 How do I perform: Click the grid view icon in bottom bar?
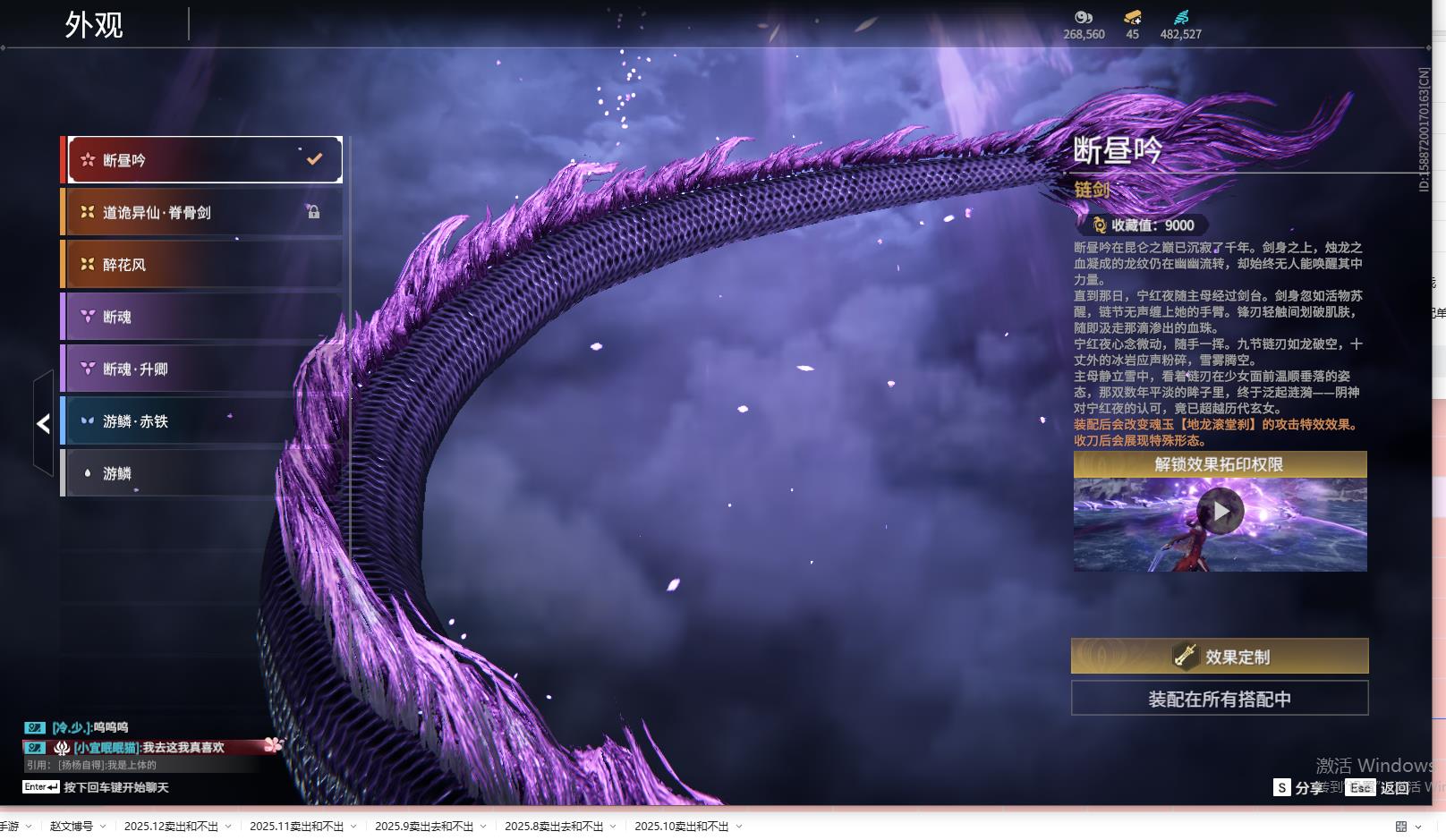1401,827
